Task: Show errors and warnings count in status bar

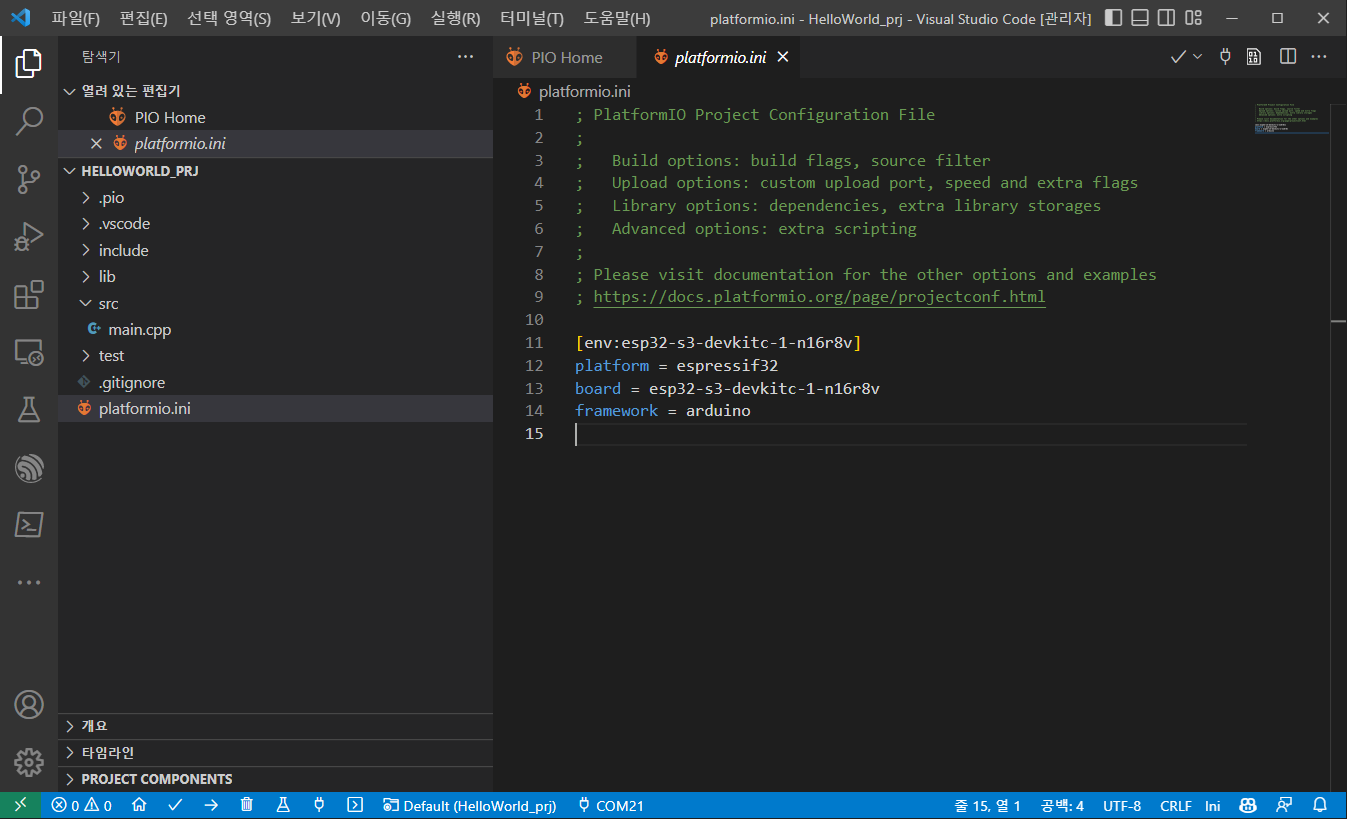Action: point(81,805)
